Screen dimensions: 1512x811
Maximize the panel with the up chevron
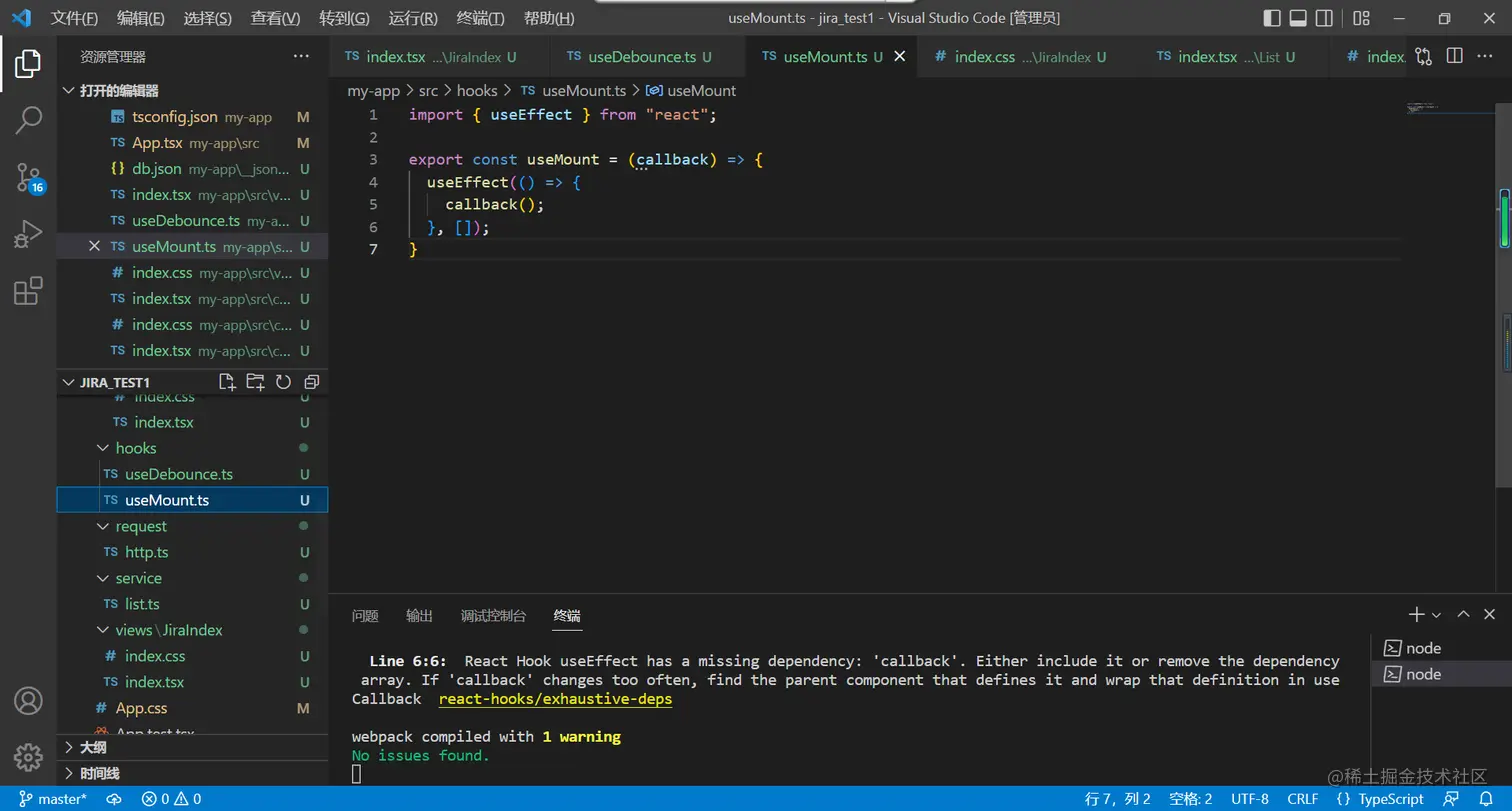1463,614
